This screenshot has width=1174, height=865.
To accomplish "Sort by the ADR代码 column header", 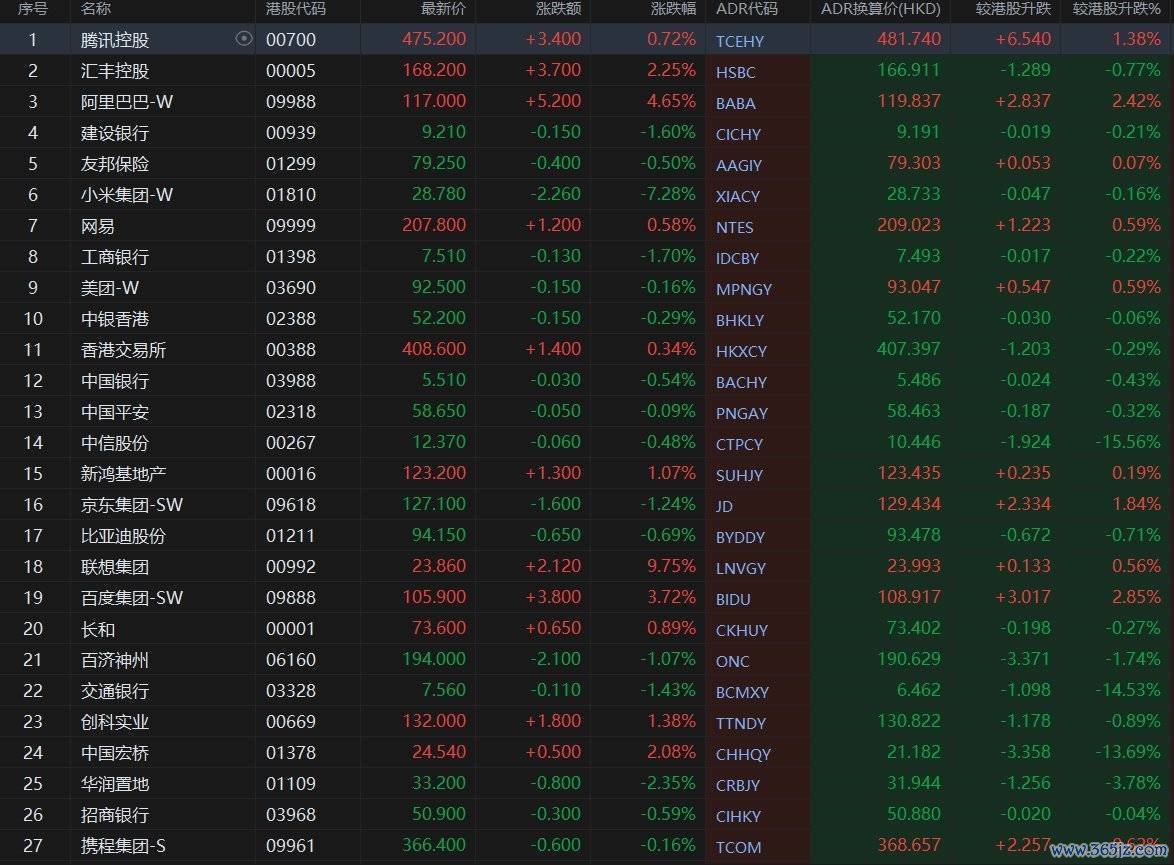I will [x=746, y=9].
